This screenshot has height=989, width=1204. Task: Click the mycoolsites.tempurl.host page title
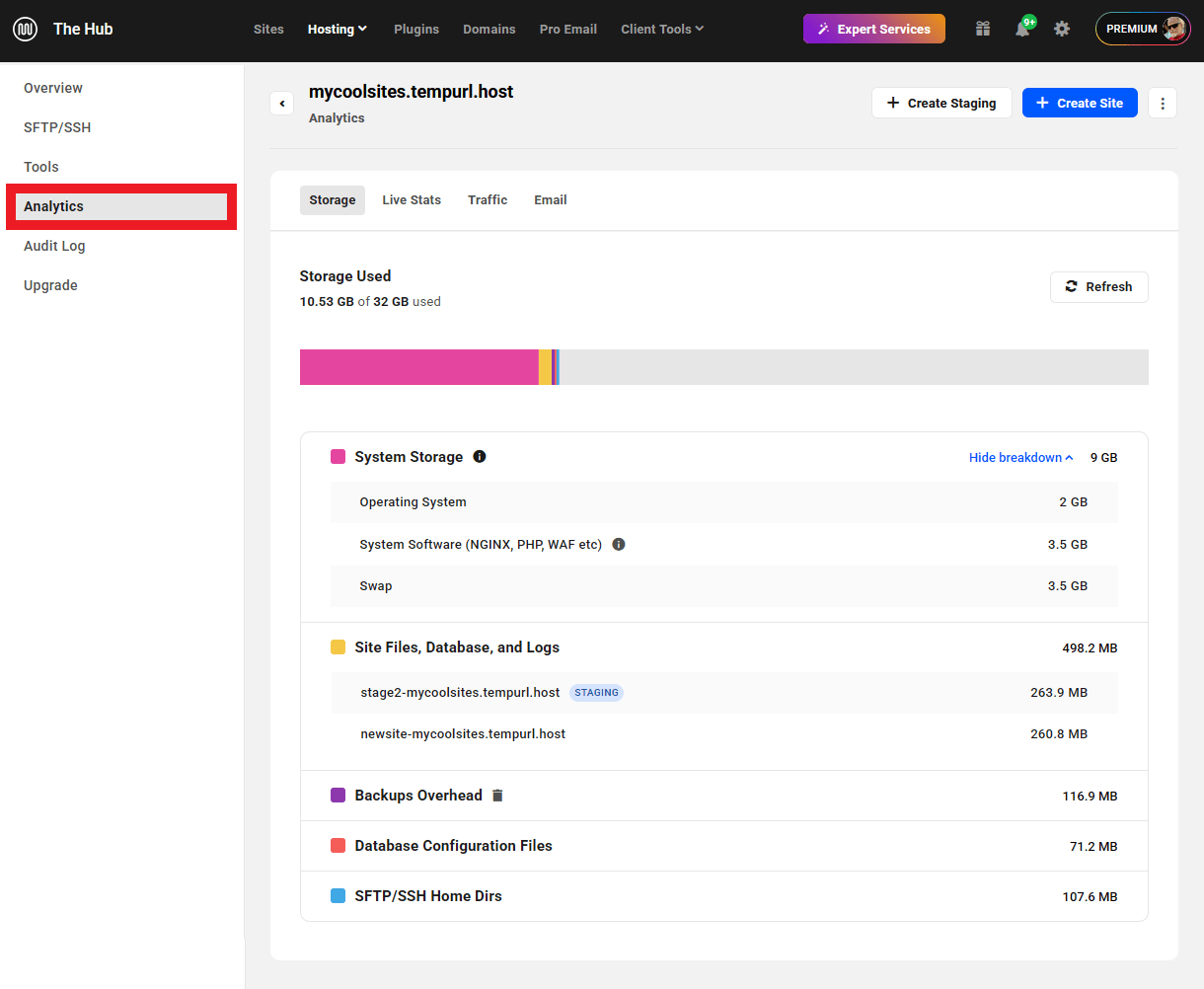[412, 92]
